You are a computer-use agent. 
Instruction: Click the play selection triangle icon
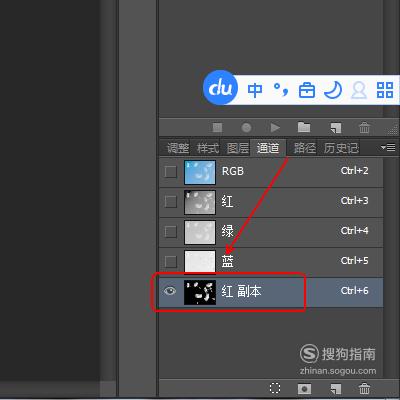pyautogui.click(x=275, y=127)
